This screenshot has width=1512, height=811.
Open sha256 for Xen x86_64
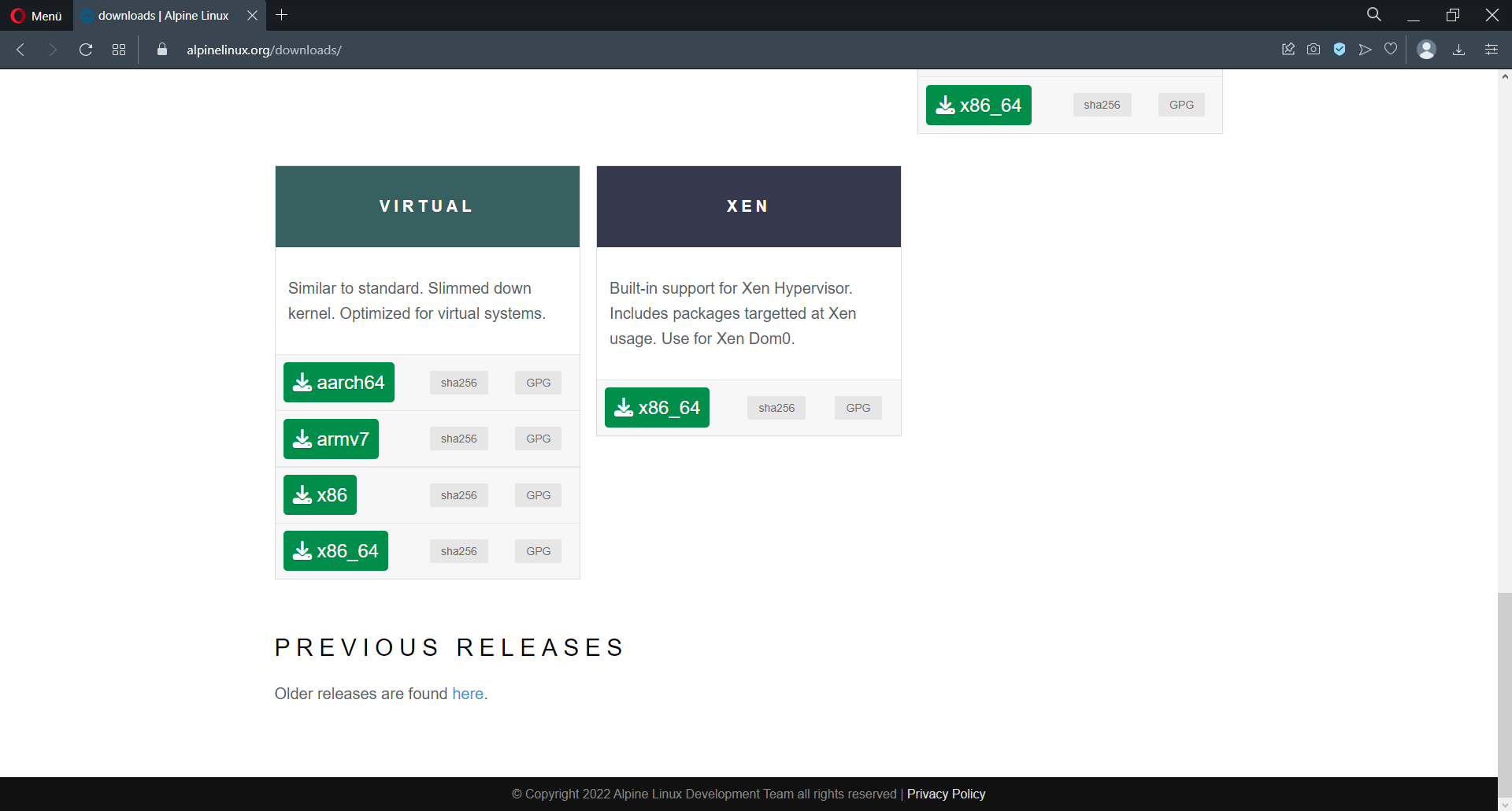click(776, 408)
